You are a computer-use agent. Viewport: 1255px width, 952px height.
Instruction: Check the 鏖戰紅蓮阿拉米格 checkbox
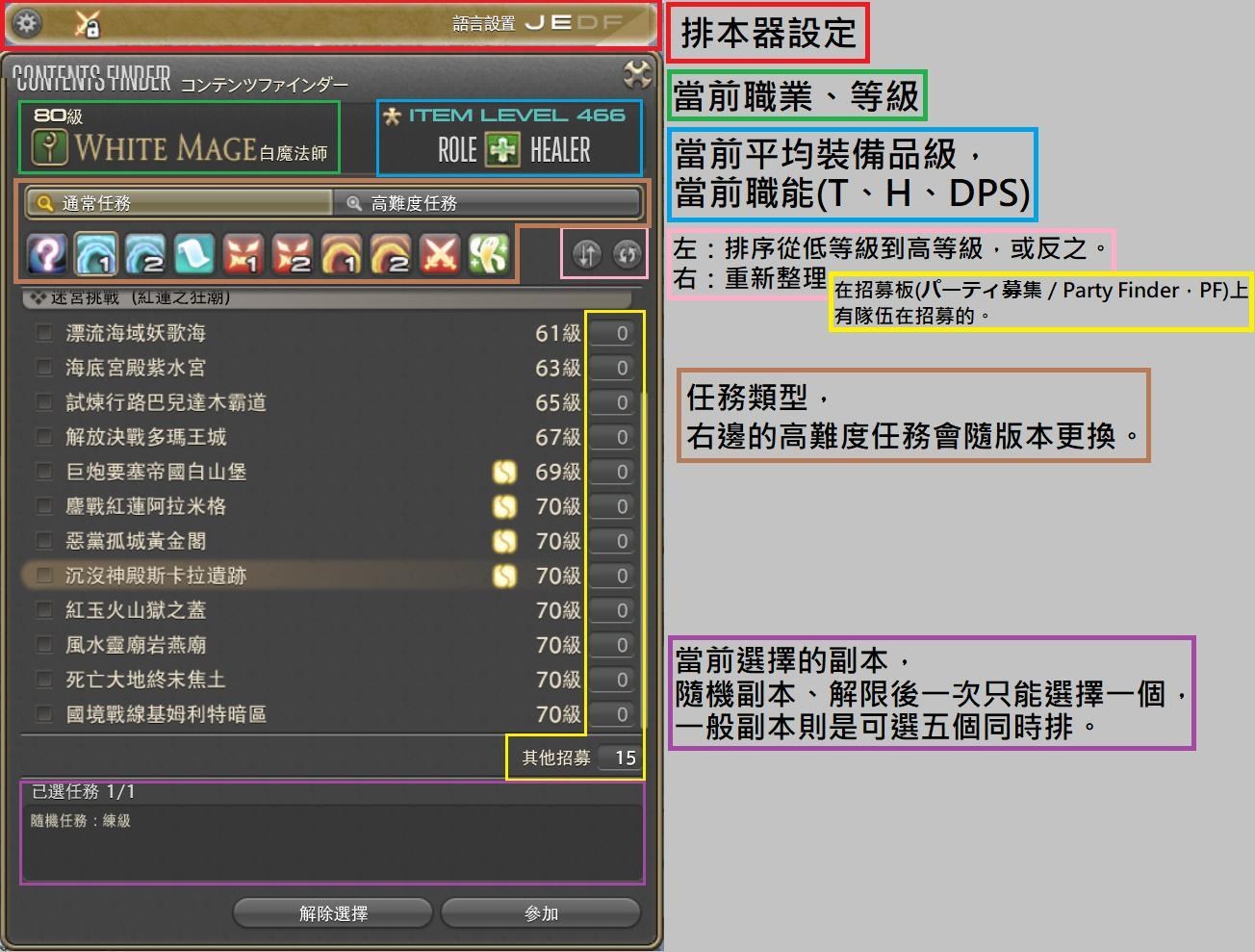43,506
